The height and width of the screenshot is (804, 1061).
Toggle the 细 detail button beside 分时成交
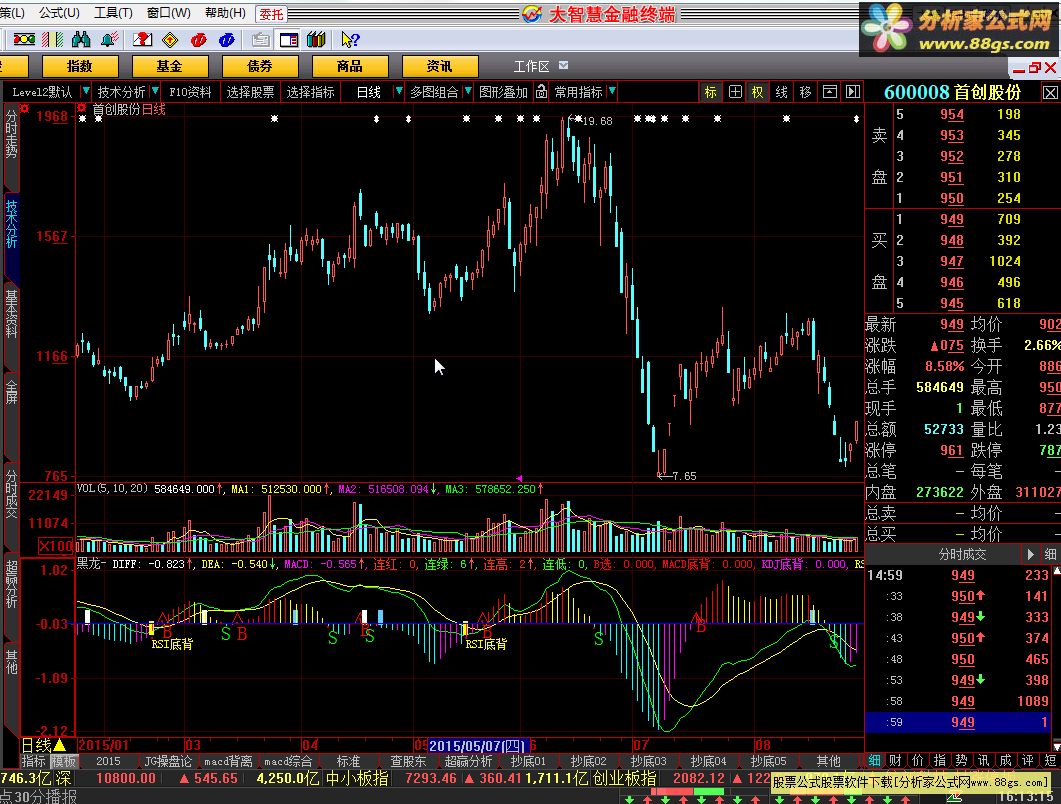pyautogui.click(x=1050, y=554)
